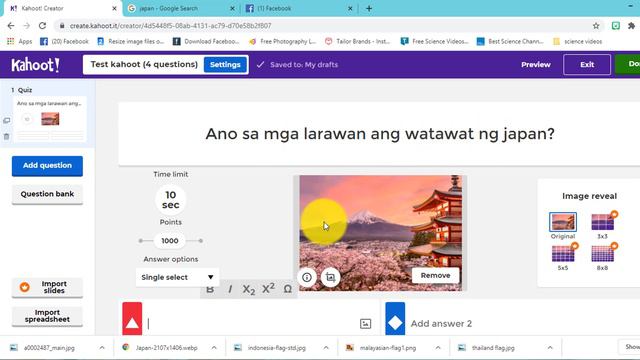Open the Single select answer options dropdown
640x360 pixels.
[x=178, y=277]
